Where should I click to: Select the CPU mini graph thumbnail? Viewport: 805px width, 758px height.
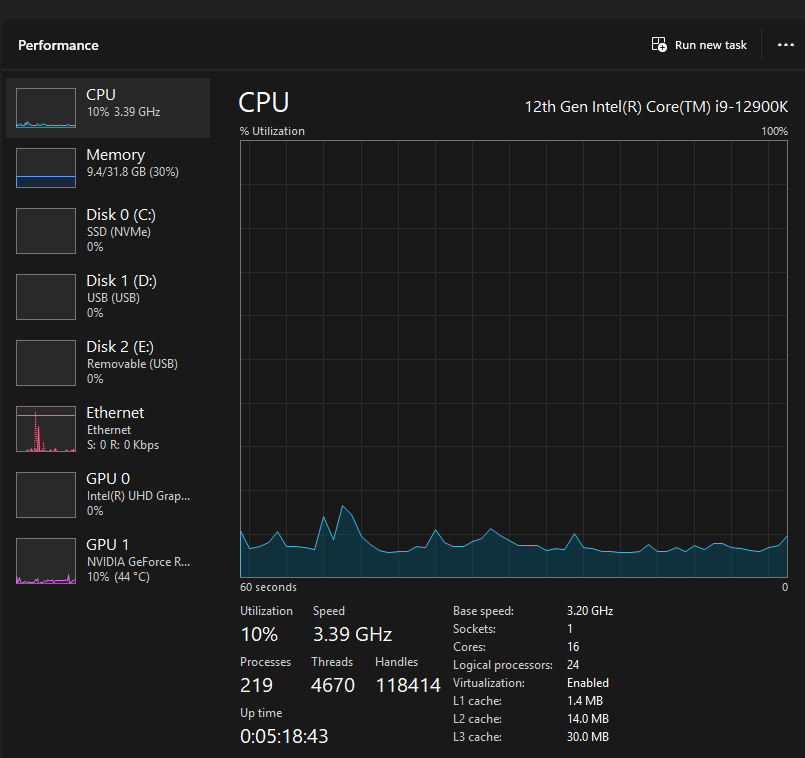point(46,108)
